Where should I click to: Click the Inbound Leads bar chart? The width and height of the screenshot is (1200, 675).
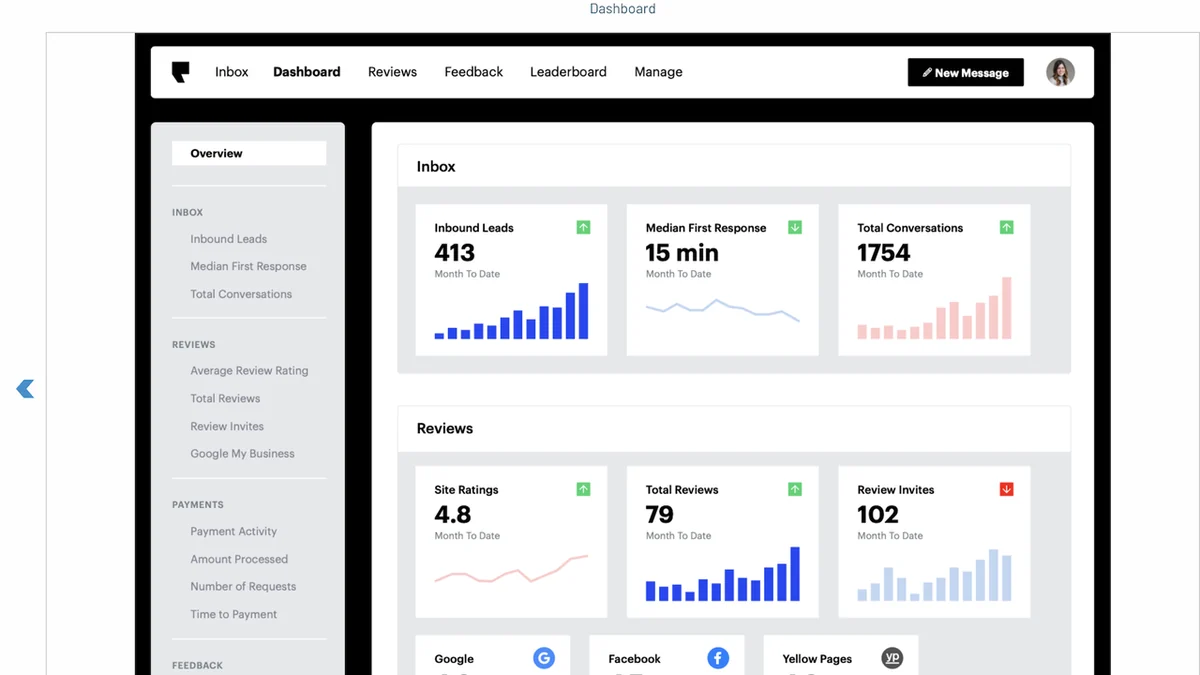511,312
